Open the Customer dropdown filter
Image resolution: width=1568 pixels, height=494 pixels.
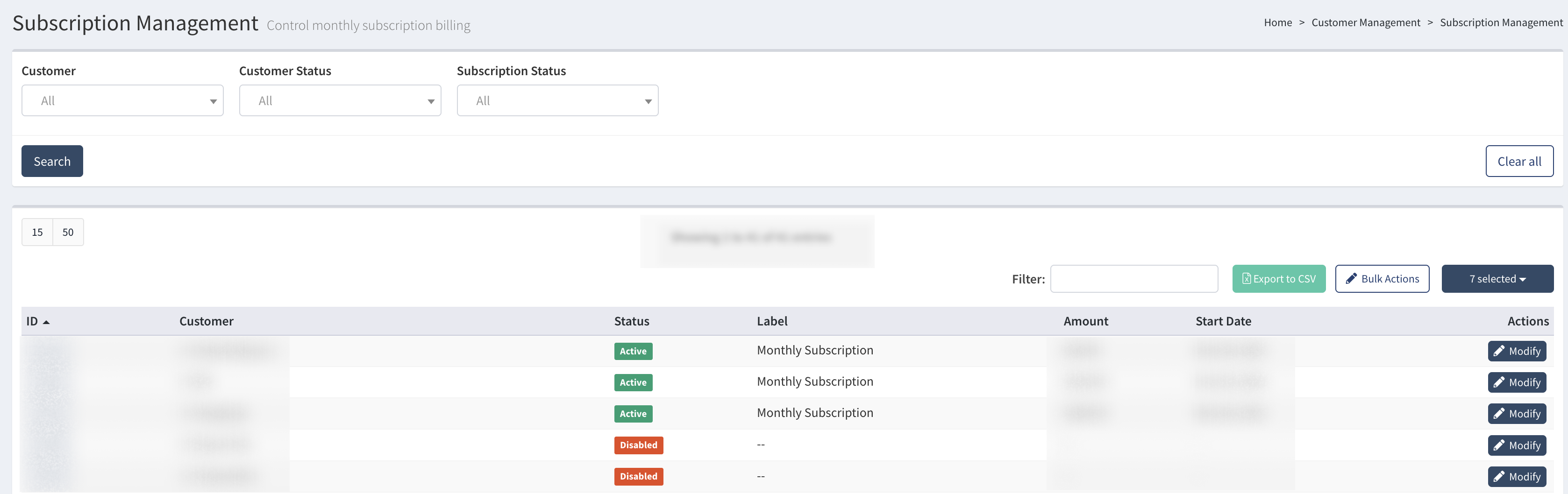coord(122,101)
